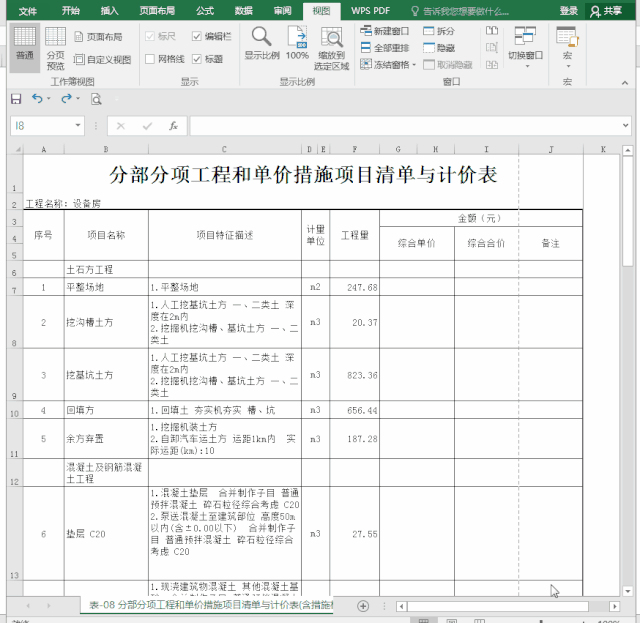Arrange all windows (全部重排)
Image resolution: width=640 pixels, height=623 pixels.
[384, 48]
